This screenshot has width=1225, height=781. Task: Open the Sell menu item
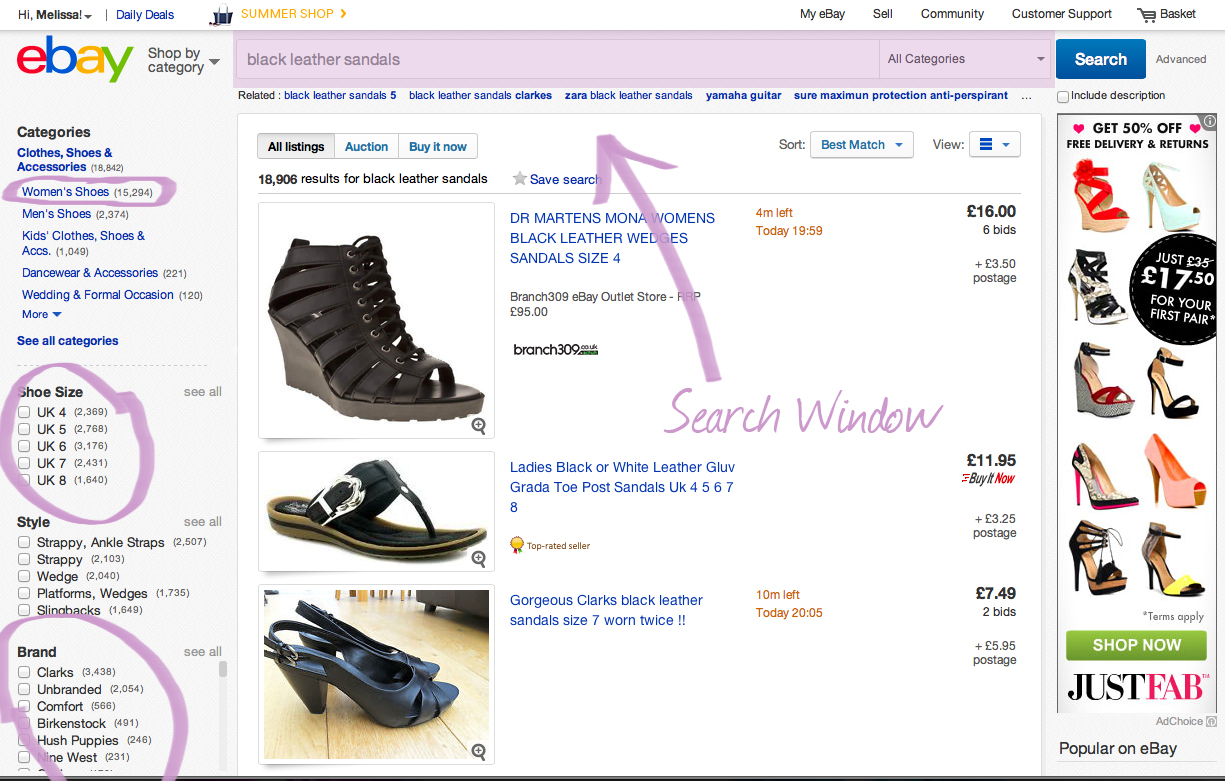[x=882, y=14]
